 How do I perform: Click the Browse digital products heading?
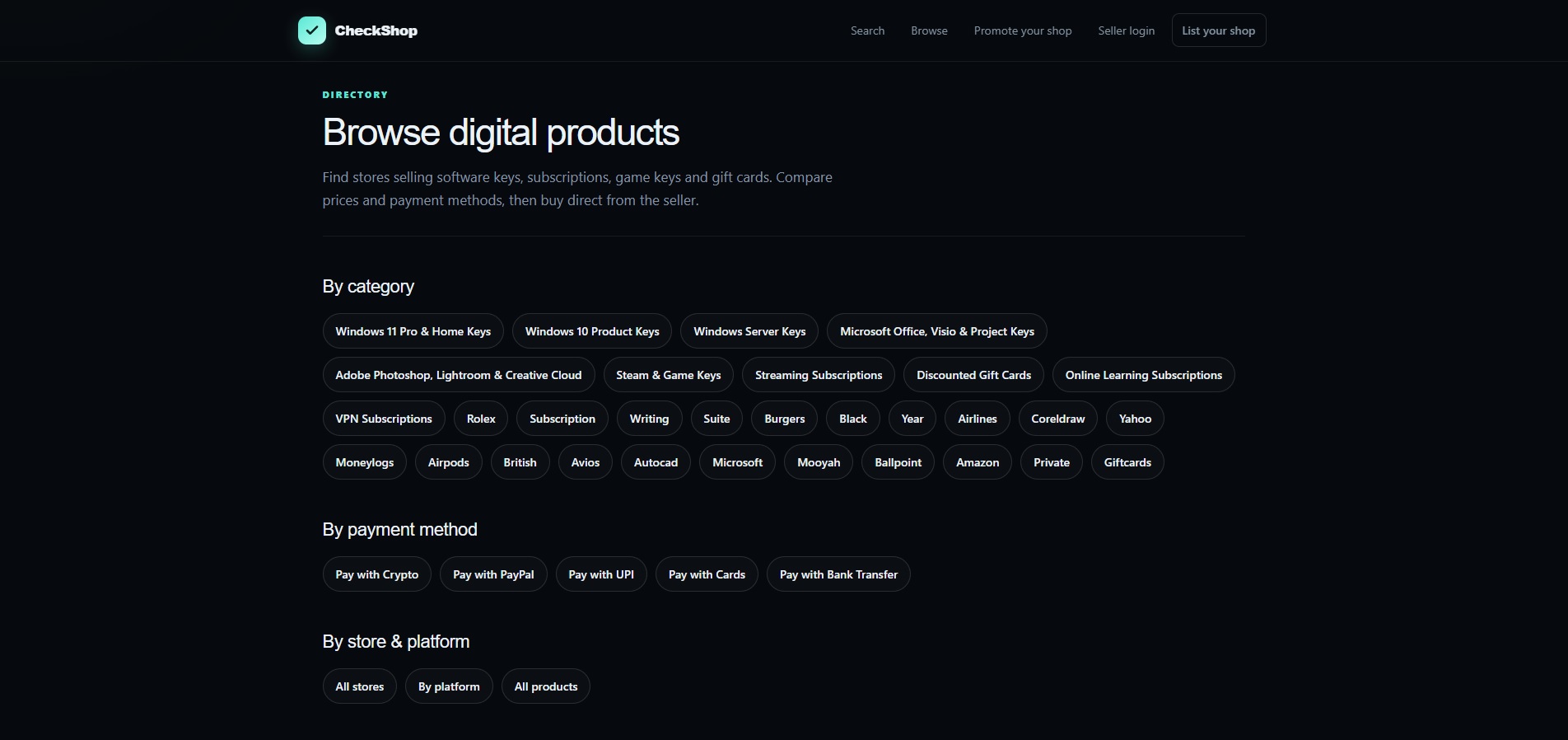point(501,133)
